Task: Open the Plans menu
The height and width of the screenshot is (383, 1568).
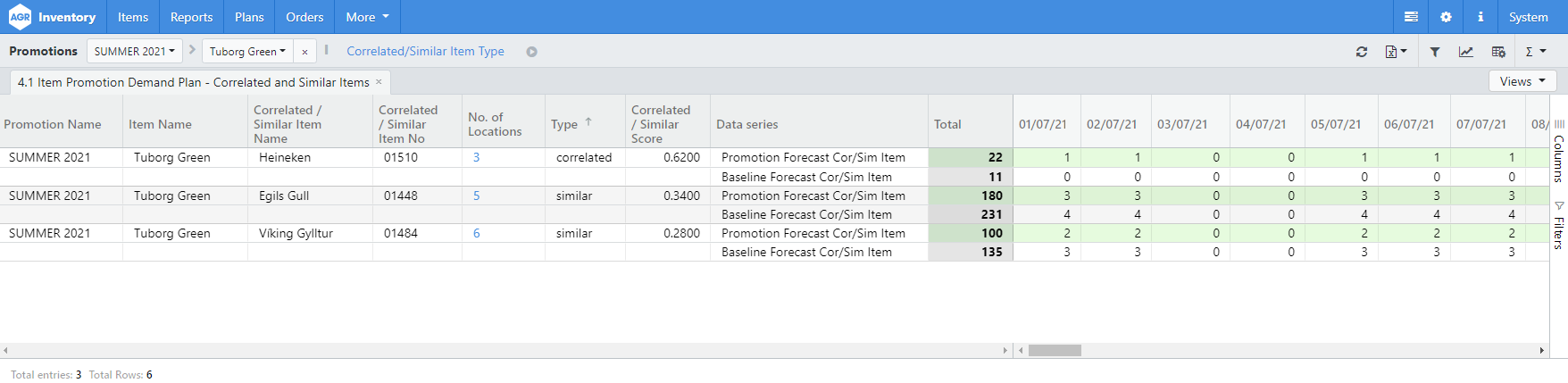Action: tap(249, 17)
